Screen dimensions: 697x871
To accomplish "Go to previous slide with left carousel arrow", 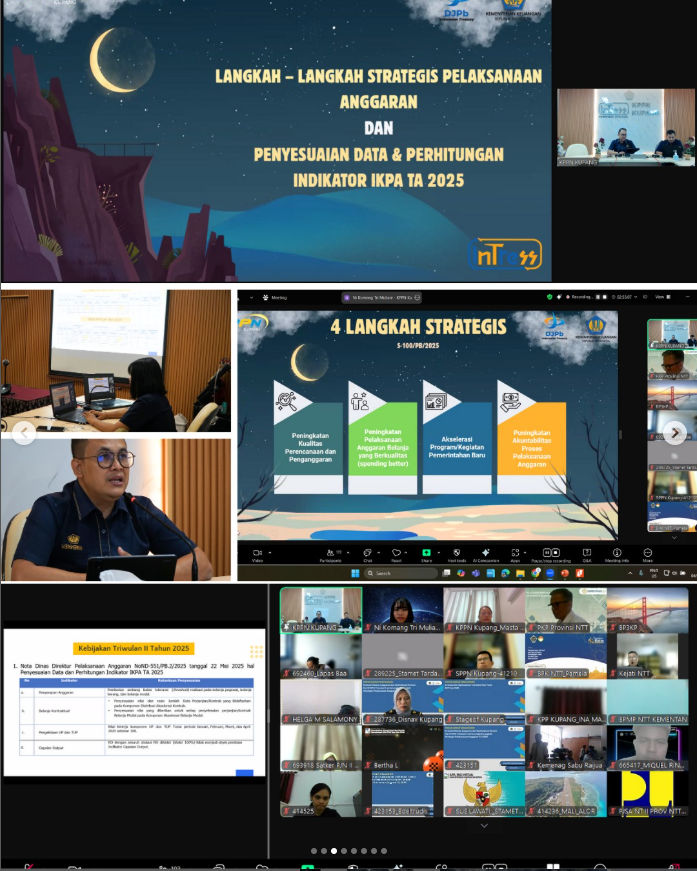I will [x=23, y=433].
